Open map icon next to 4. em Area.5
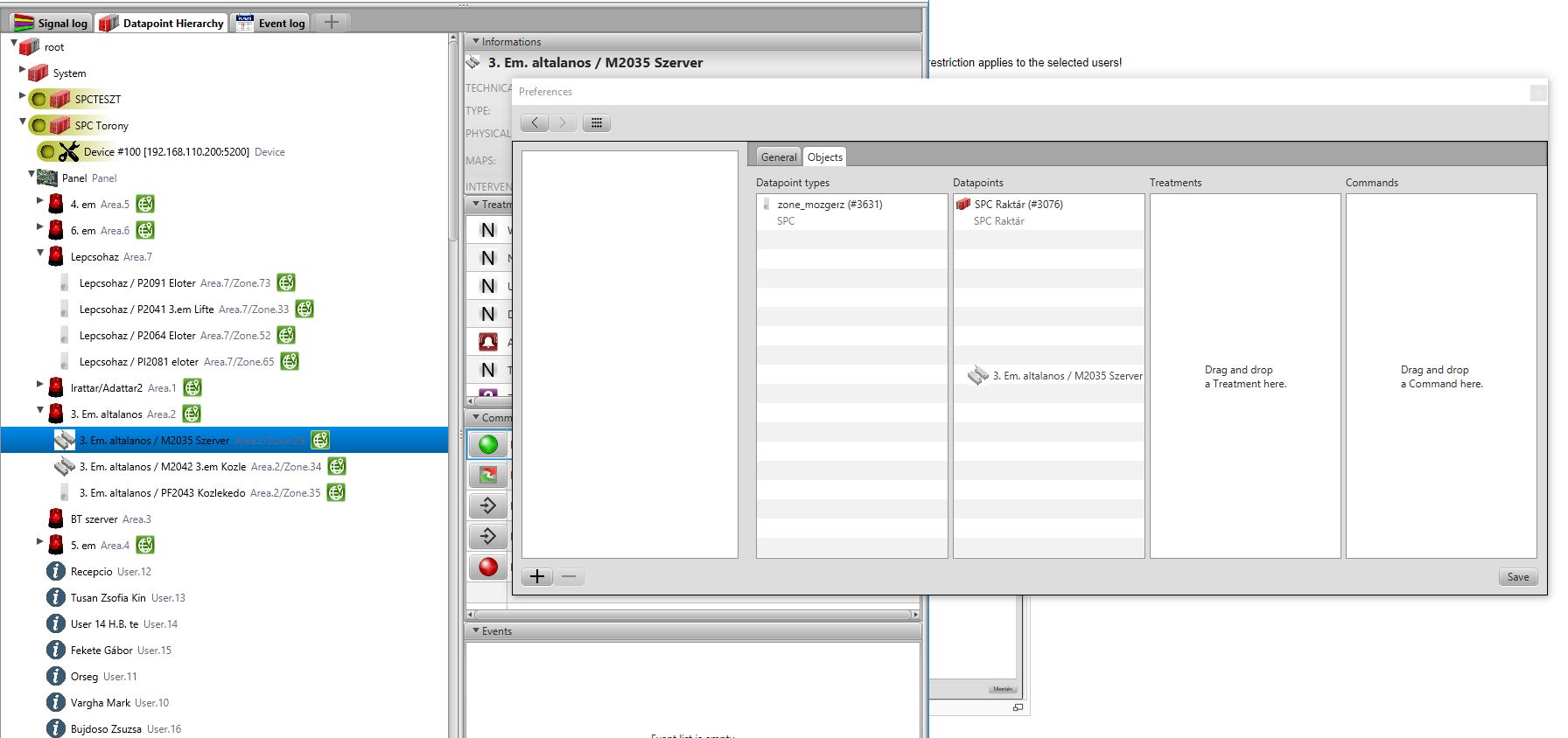 coord(145,204)
